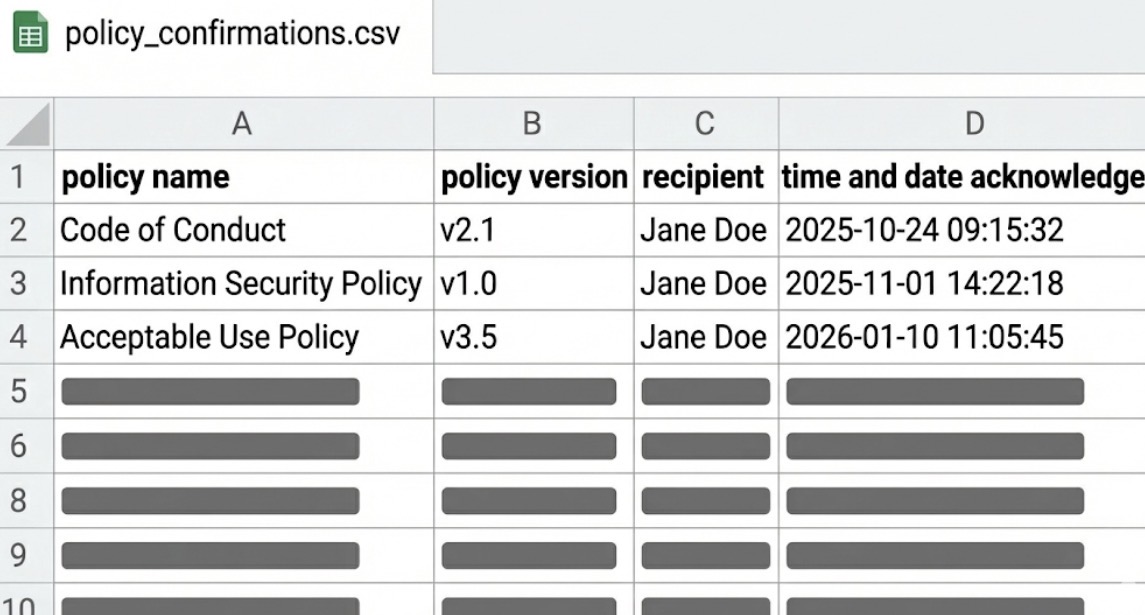
Task: Click the green Sheets file icon
Action: point(31,34)
